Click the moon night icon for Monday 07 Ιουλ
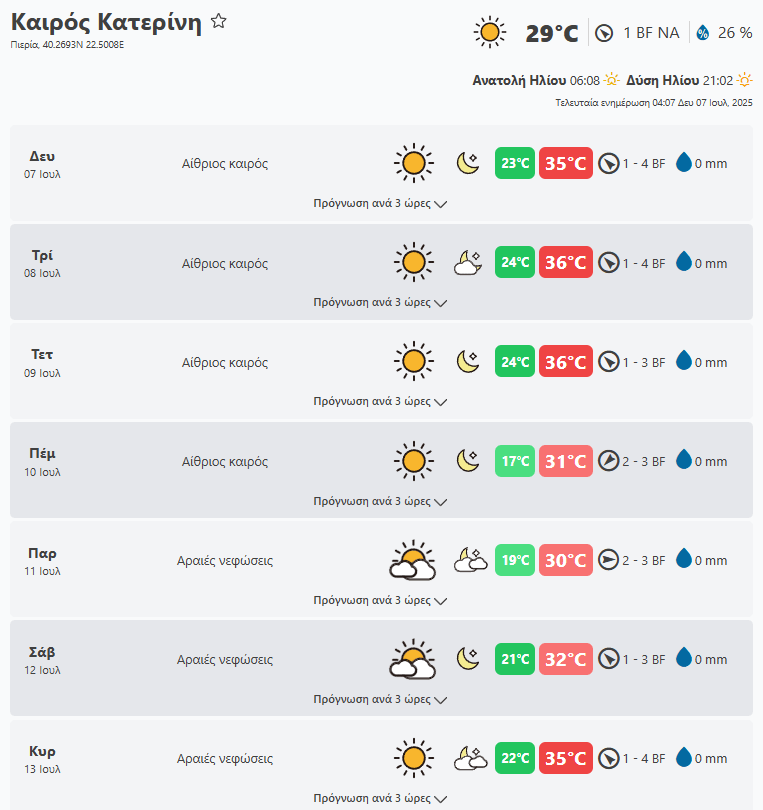Screen dimensions: 763x810 [x=468, y=163]
